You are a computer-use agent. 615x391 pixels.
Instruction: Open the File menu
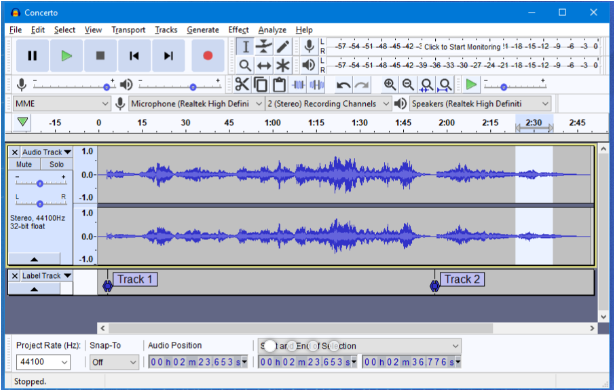pos(16,30)
